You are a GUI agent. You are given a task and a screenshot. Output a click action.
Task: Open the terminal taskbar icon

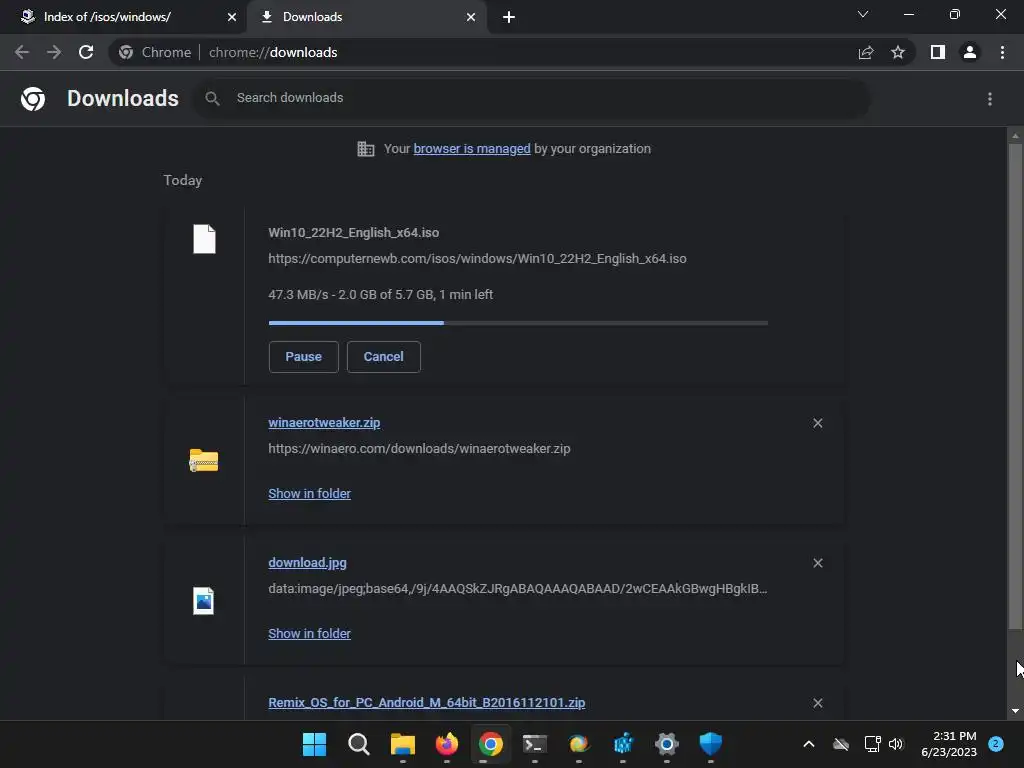point(535,744)
